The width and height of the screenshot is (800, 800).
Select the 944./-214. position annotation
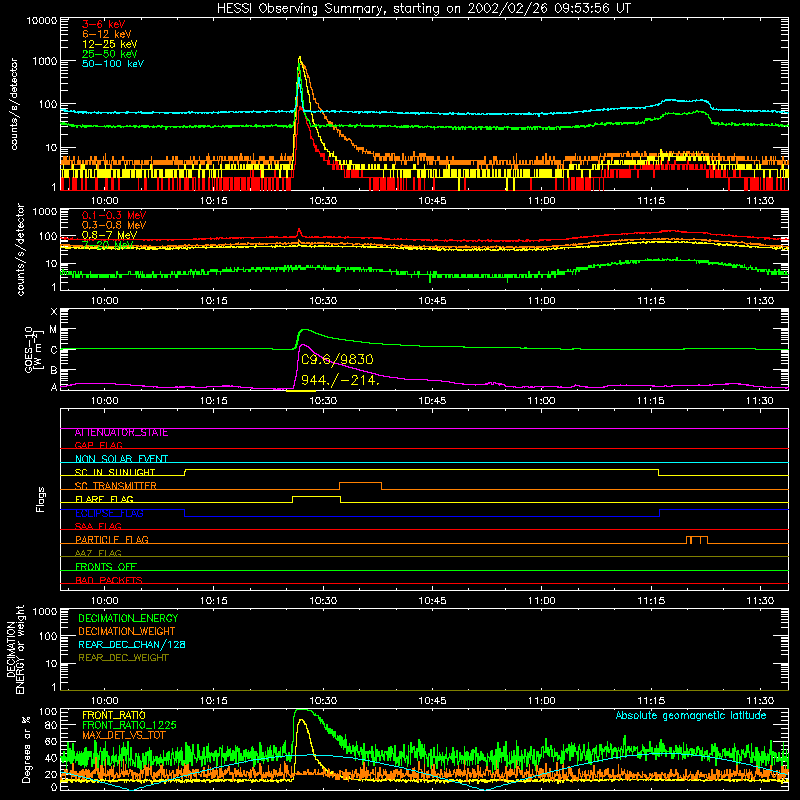[x=340, y=380]
